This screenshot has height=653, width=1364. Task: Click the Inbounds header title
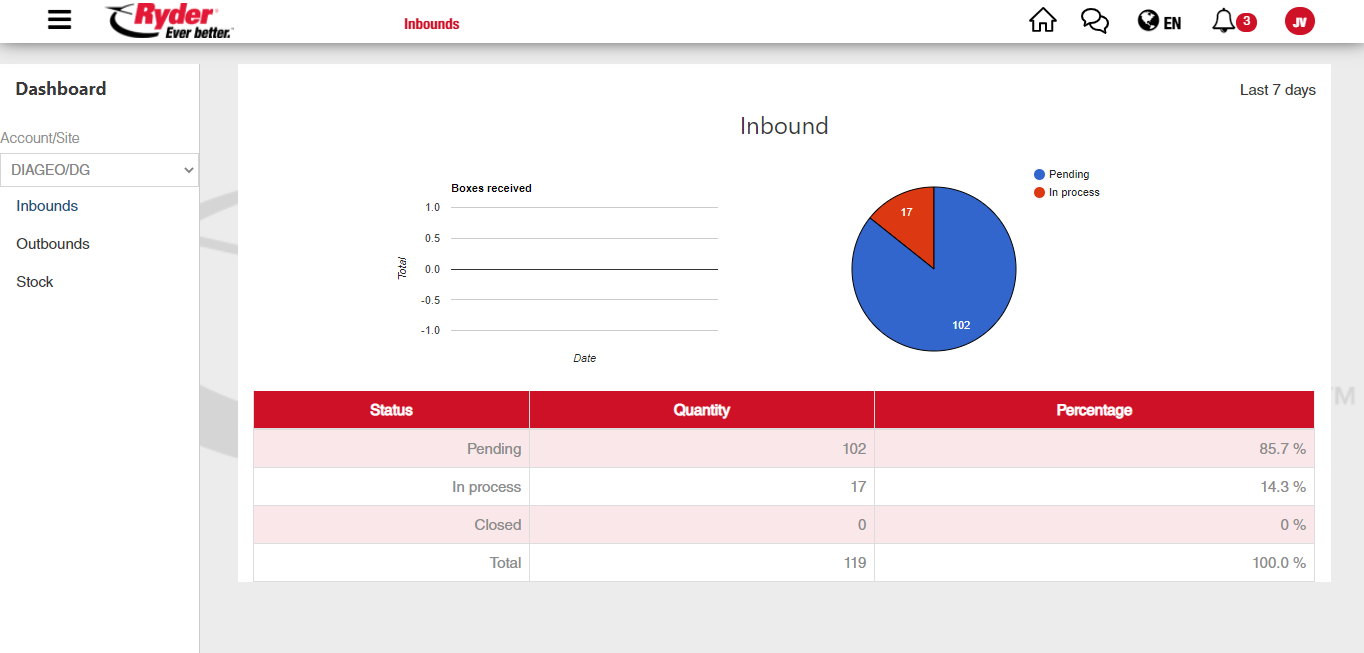(431, 24)
